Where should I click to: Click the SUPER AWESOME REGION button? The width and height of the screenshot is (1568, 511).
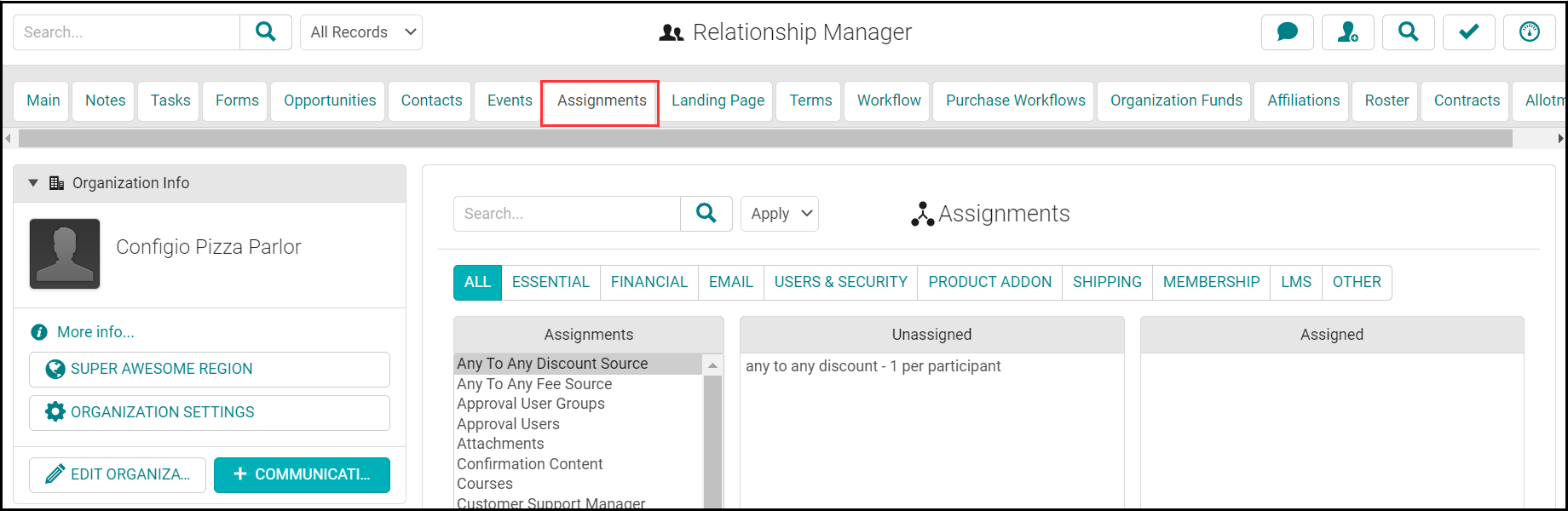210,369
